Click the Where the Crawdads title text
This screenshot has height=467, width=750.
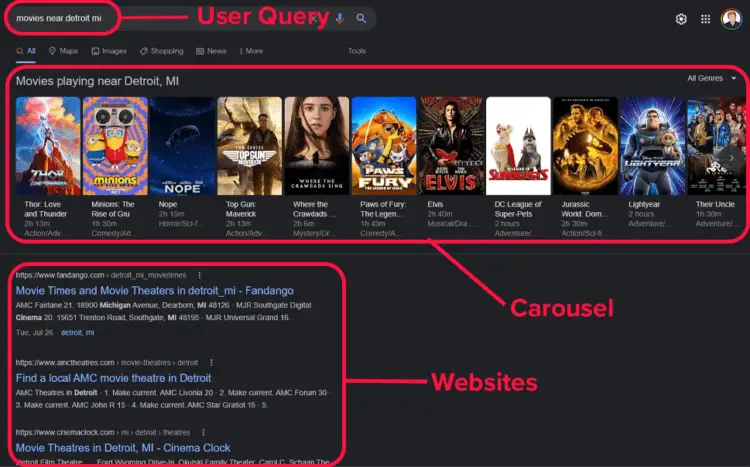point(314,209)
